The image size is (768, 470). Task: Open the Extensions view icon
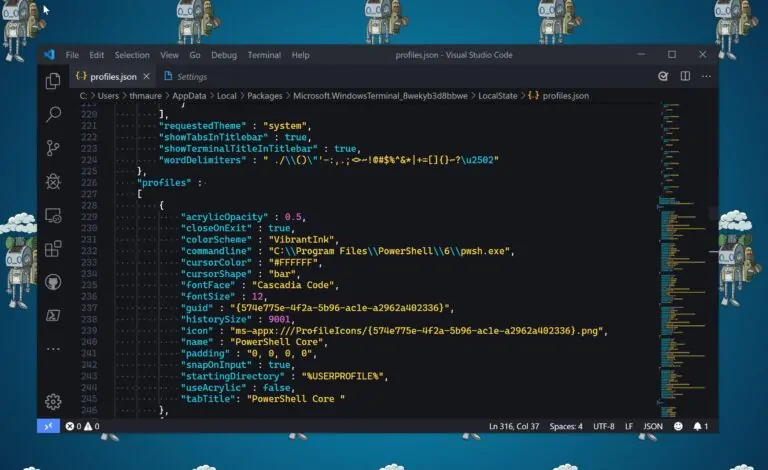coord(53,249)
